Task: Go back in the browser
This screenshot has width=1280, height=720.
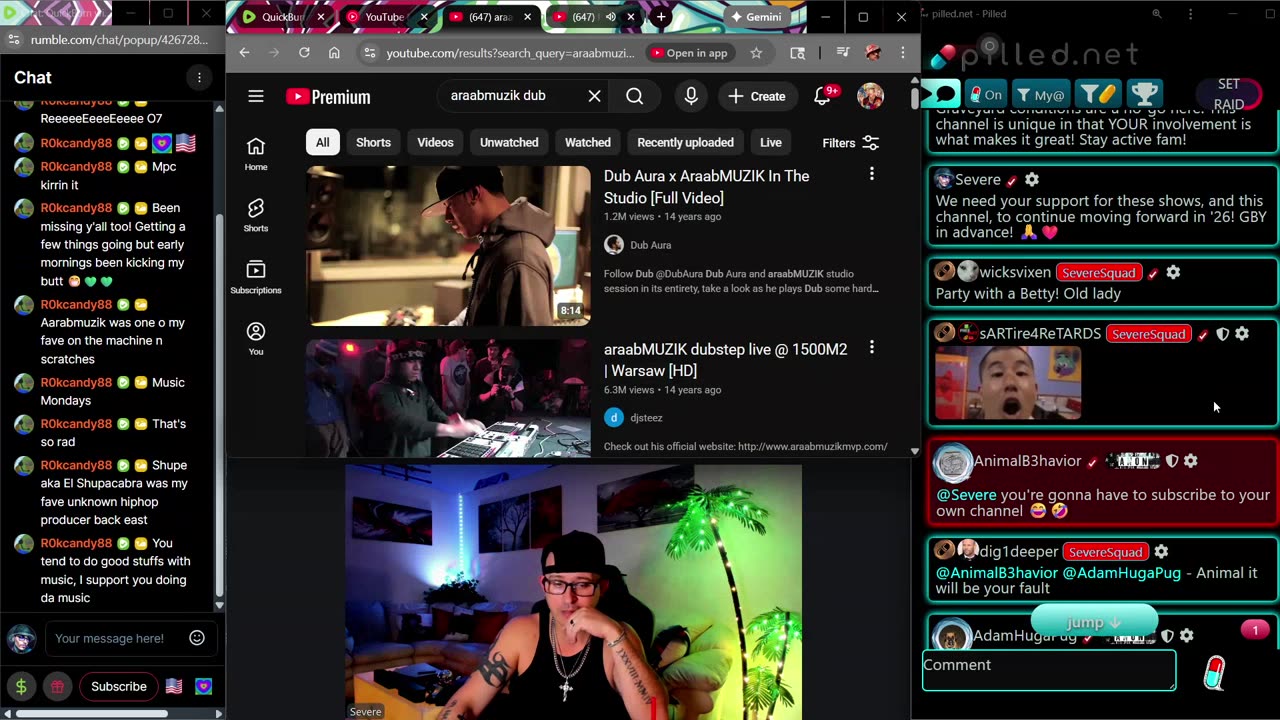Action: click(244, 53)
